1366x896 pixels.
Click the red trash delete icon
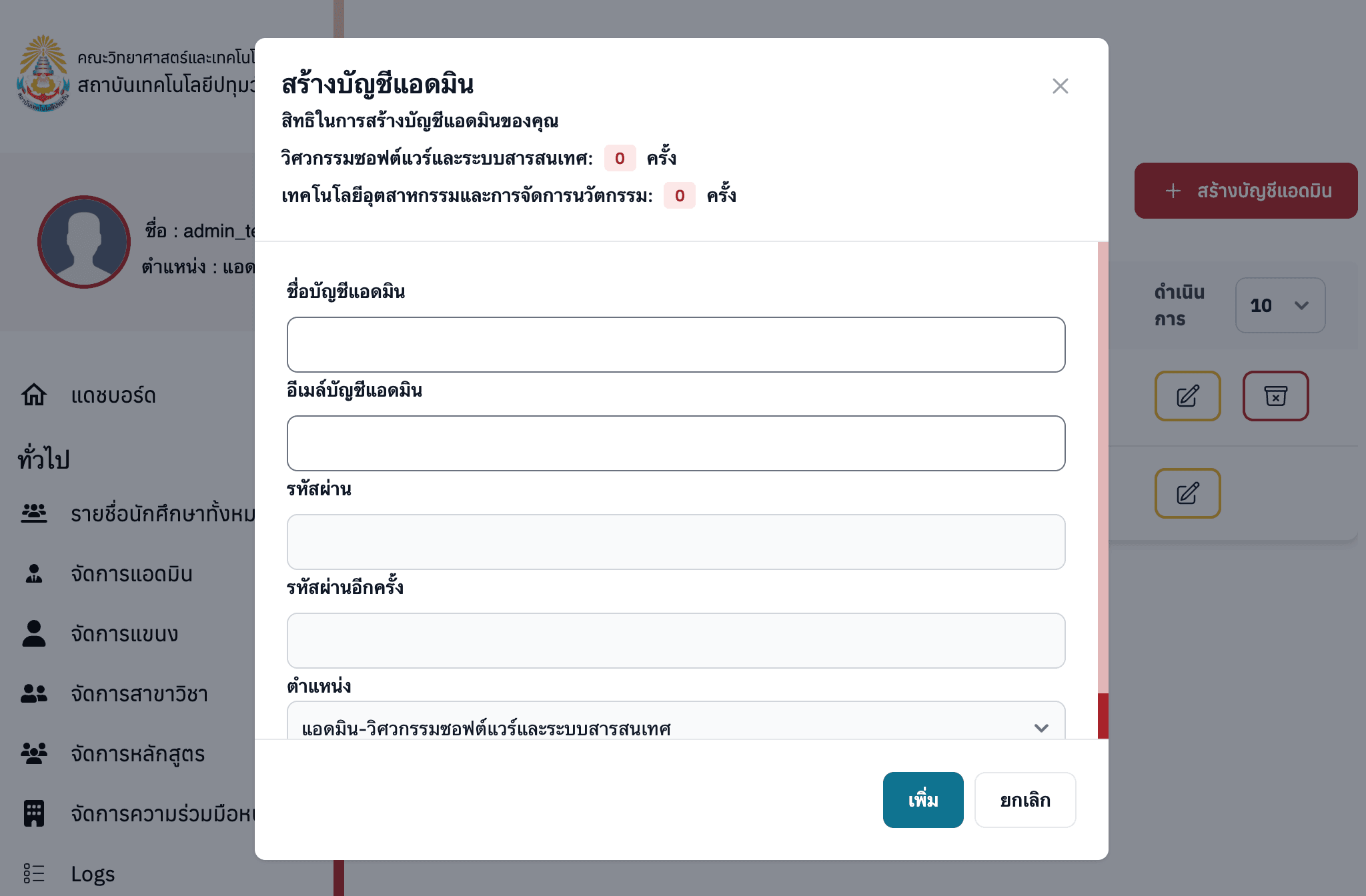(1275, 396)
